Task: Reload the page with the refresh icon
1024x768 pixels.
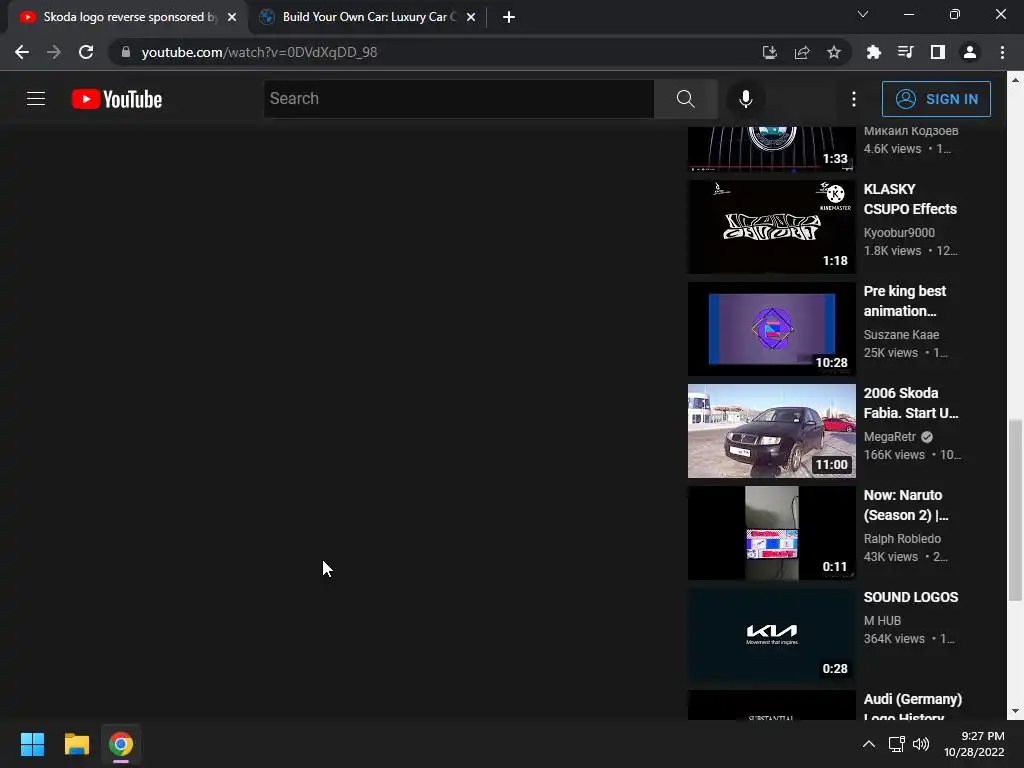Action: tap(86, 52)
